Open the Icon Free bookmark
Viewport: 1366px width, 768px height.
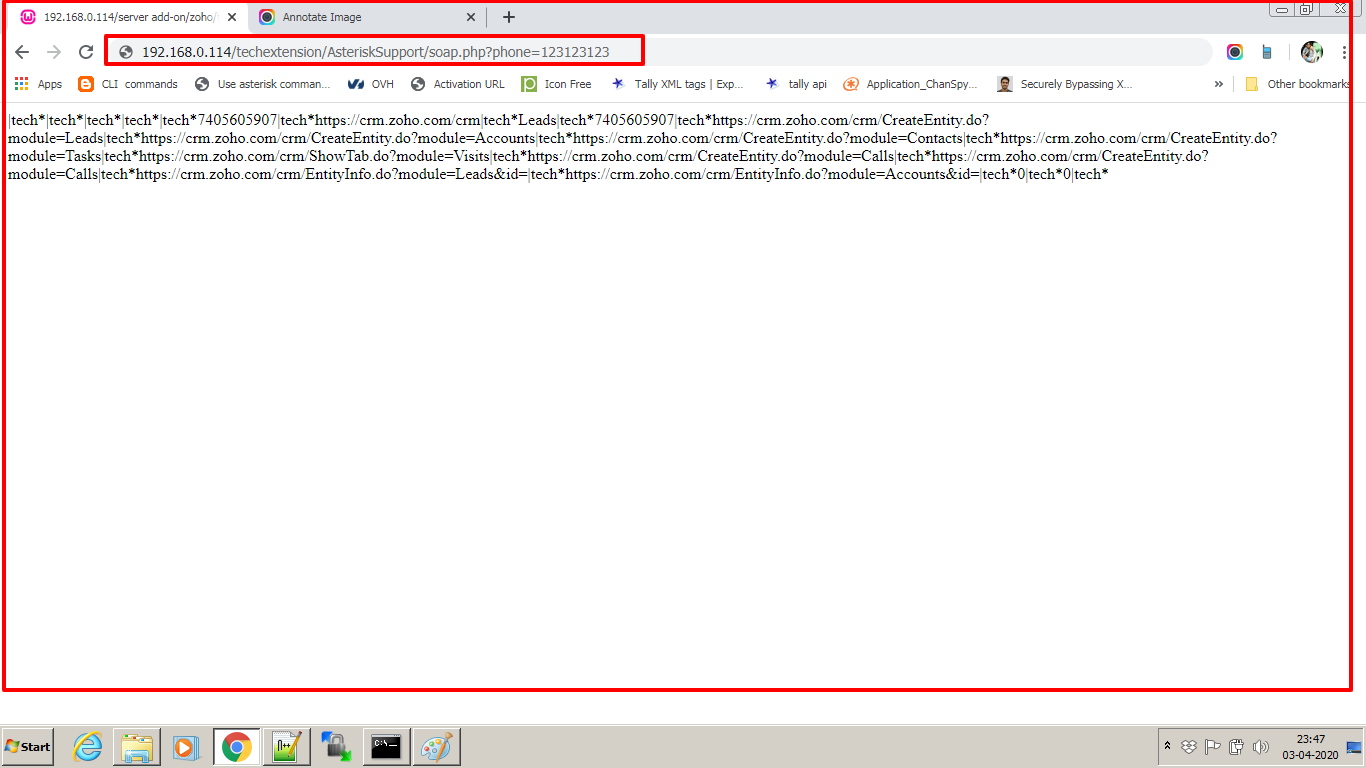coord(557,84)
